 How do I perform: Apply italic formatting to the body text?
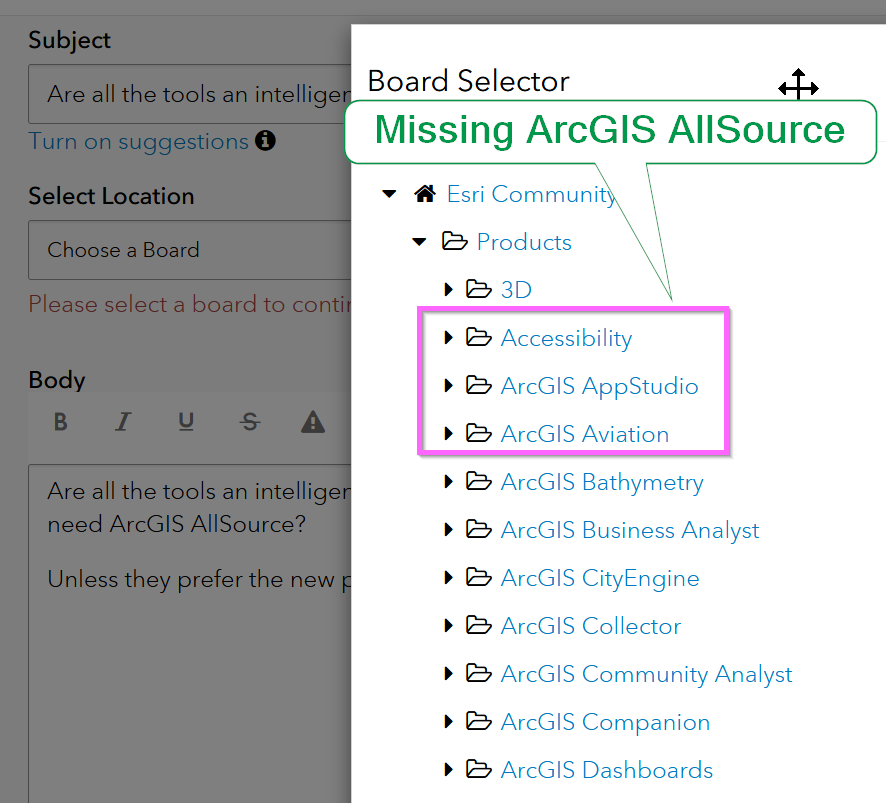coord(123,422)
